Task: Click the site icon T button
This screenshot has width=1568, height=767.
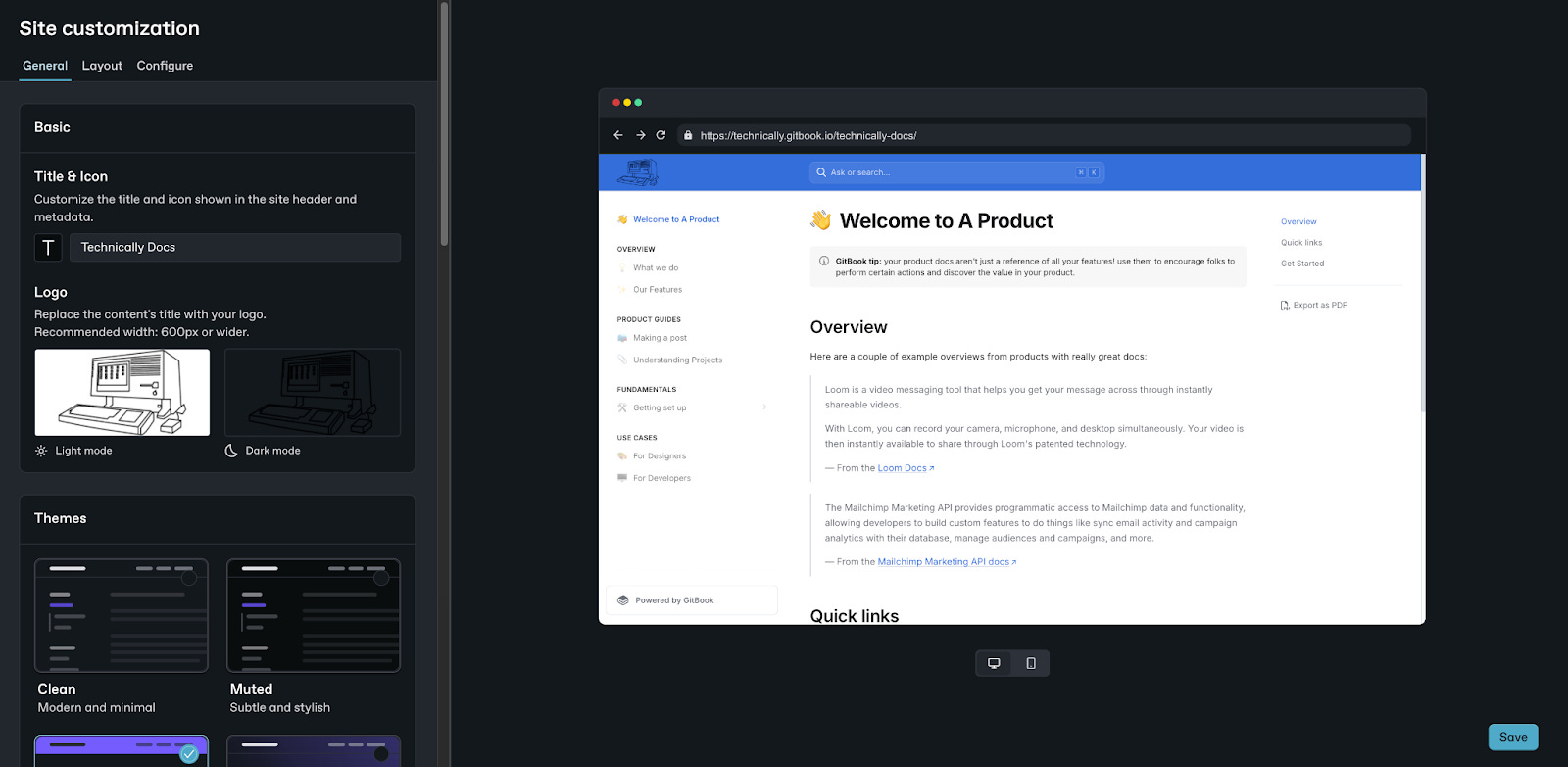Action: [48, 247]
